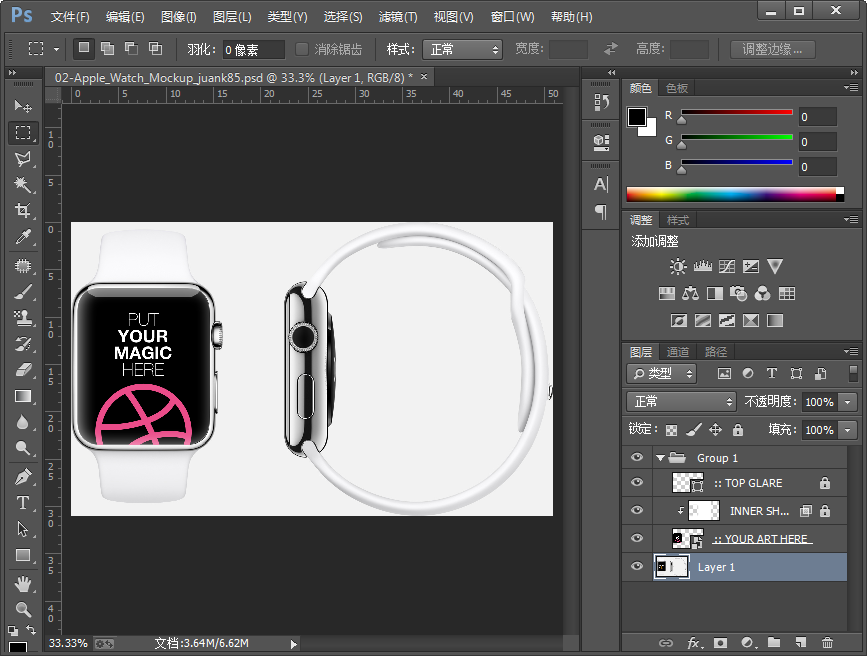
Task: Close the document tab
Action: click(424, 76)
